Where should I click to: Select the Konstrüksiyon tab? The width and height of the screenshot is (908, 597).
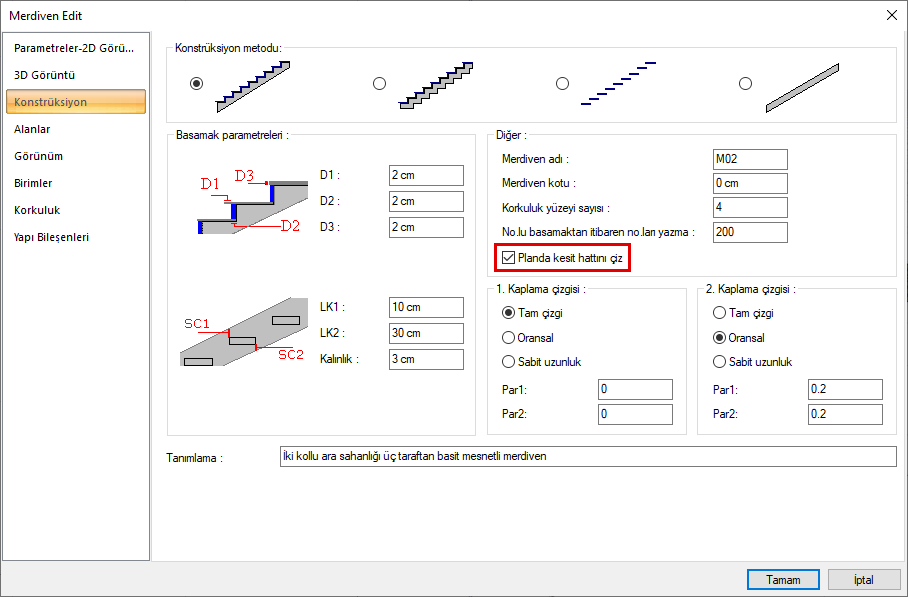coord(76,102)
